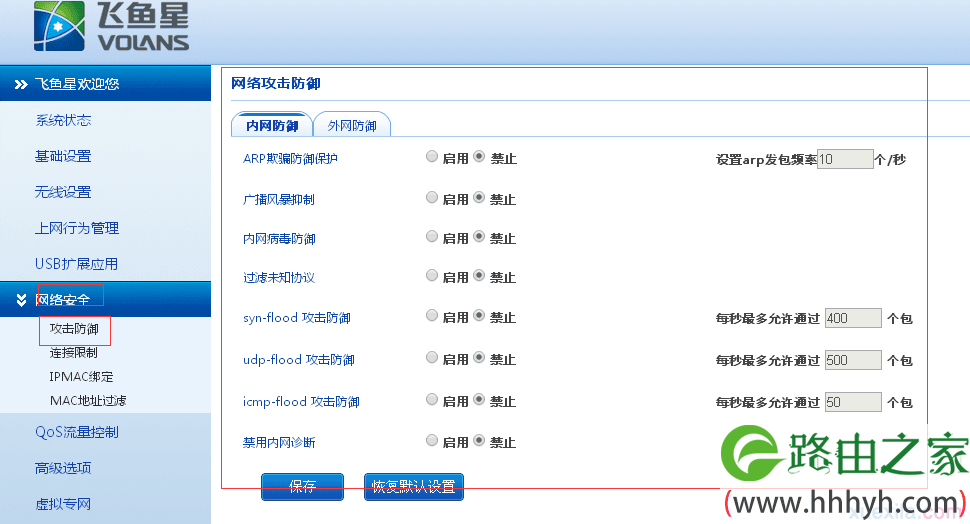Select 禁止 radio for 广播风暴抑制

tap(479, 197)
